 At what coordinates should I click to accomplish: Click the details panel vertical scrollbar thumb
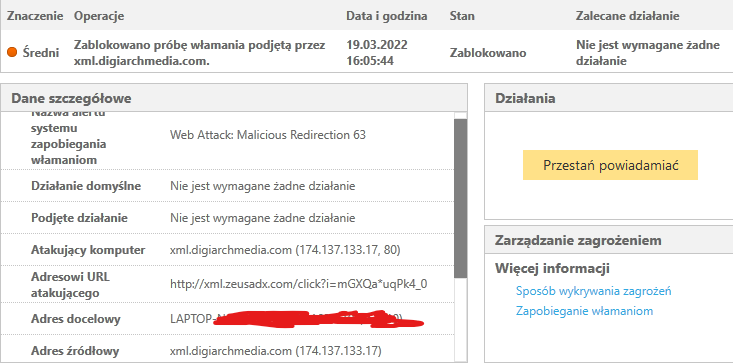[x=460, y=198]
